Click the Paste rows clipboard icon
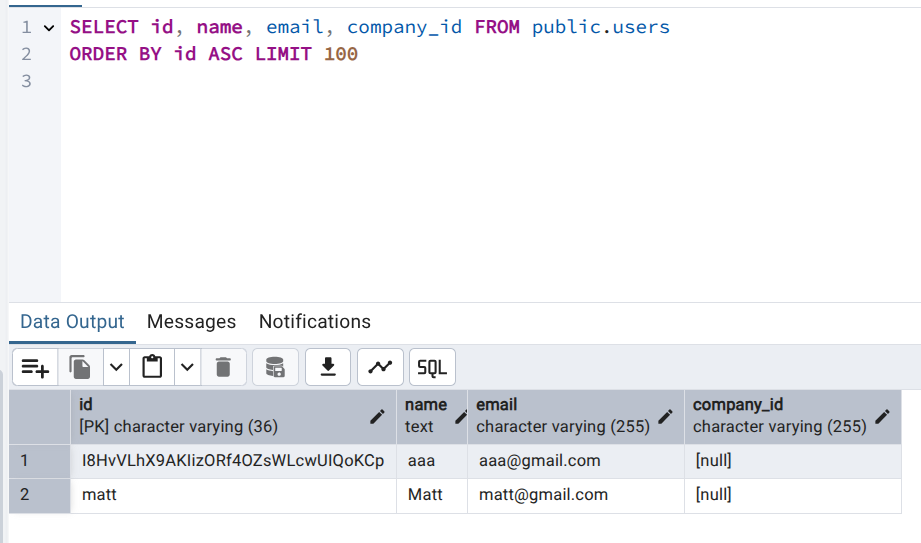The height and width of the screenshot is (543, 921). 152,368
